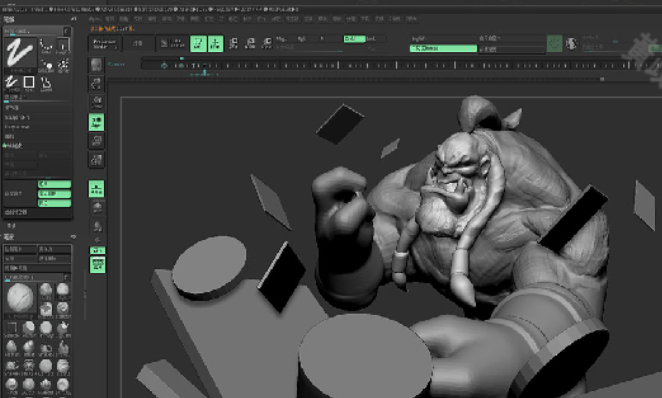Choose the DragRect stroke icon with border
The height and width of the screenshot is (398, 662).
coord(63,46)
